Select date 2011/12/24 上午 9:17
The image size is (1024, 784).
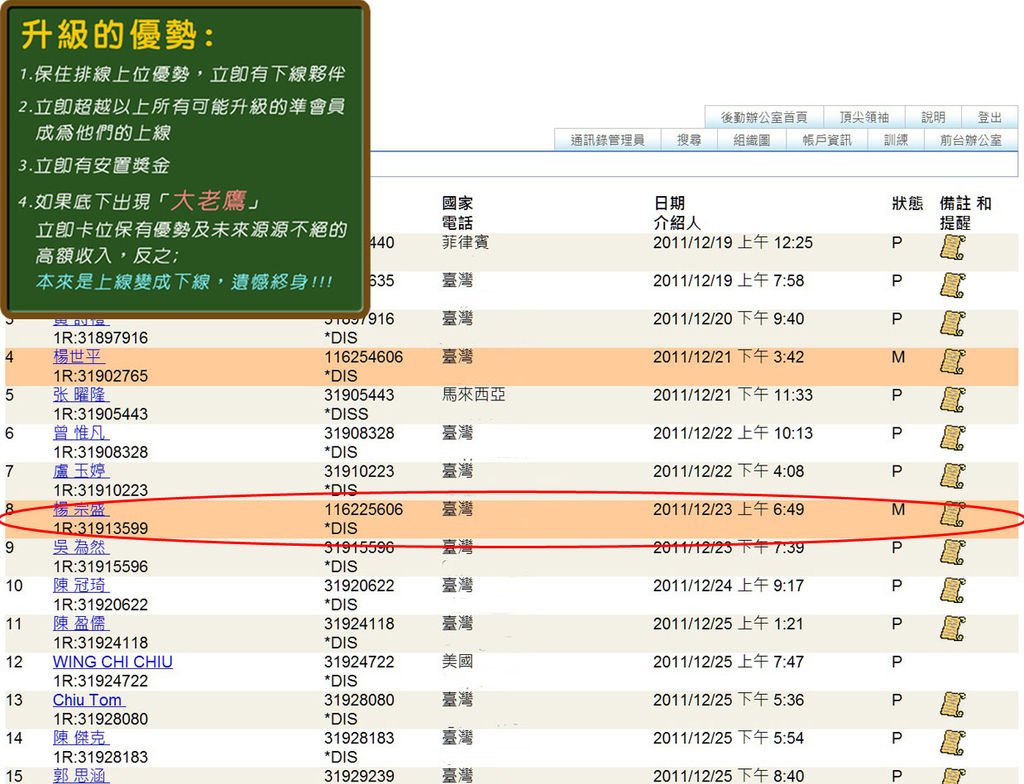[728, 585]
